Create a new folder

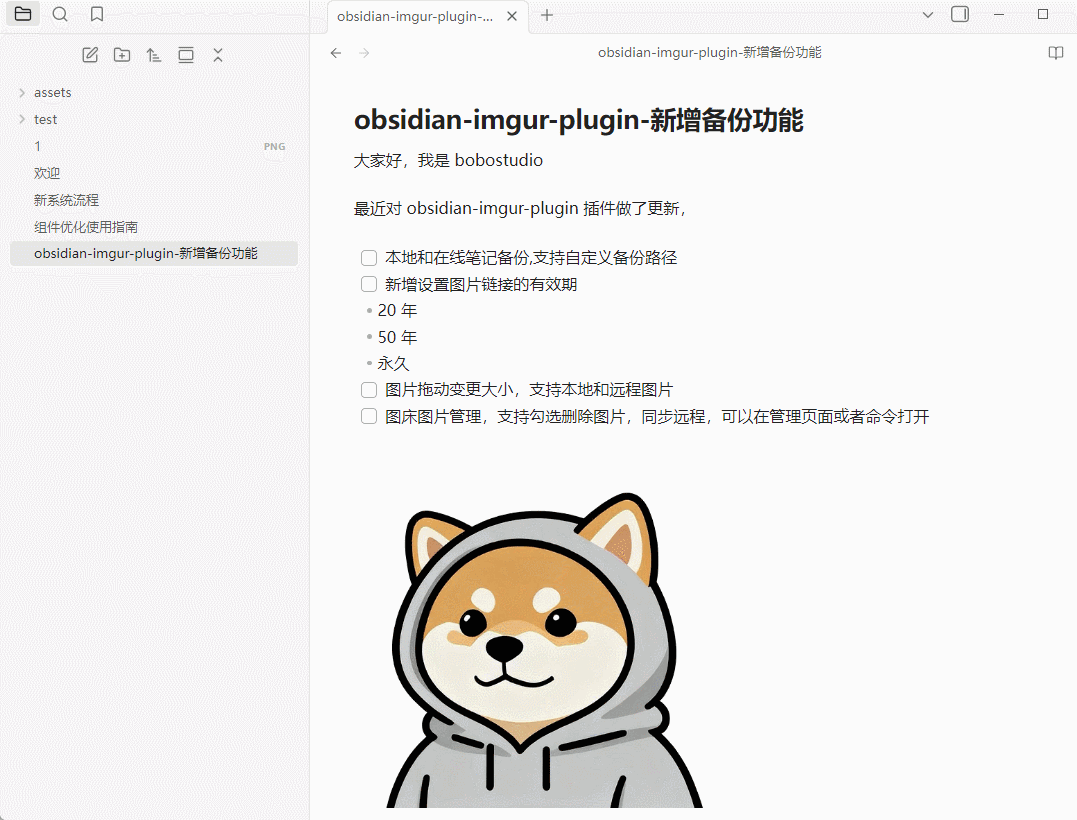121,55
